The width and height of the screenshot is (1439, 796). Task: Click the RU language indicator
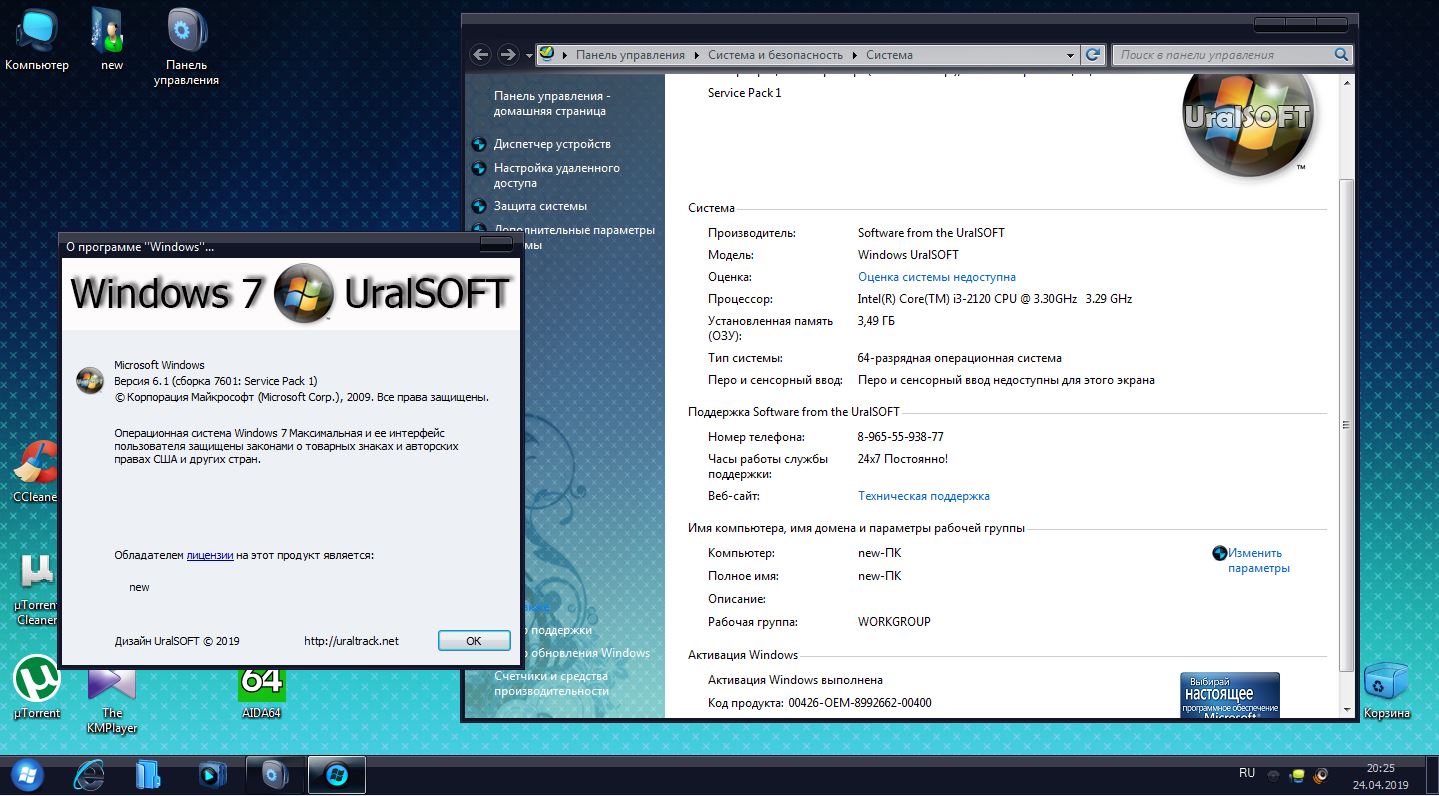click(1247, 773)
